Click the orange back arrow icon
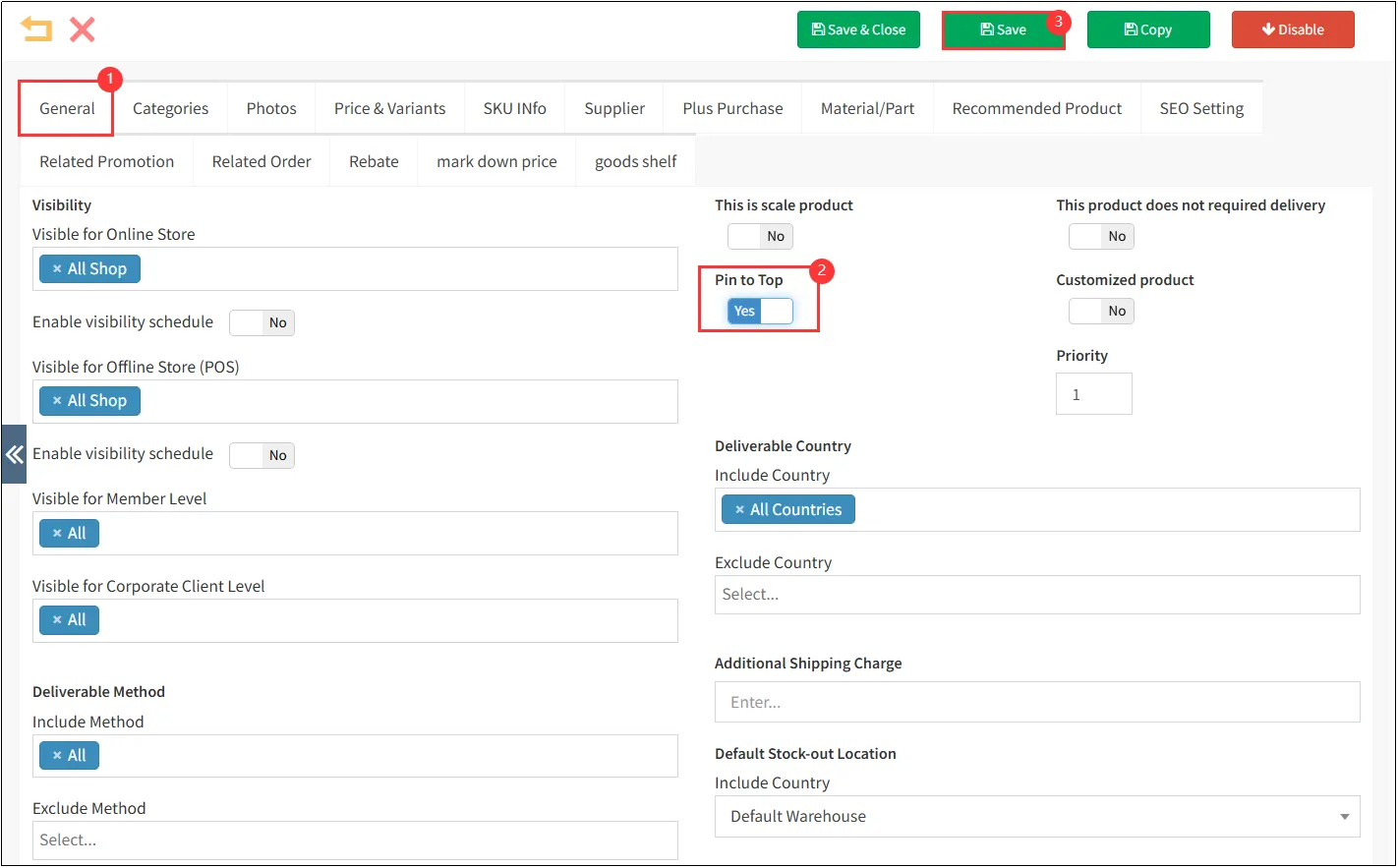 point(36,29)
